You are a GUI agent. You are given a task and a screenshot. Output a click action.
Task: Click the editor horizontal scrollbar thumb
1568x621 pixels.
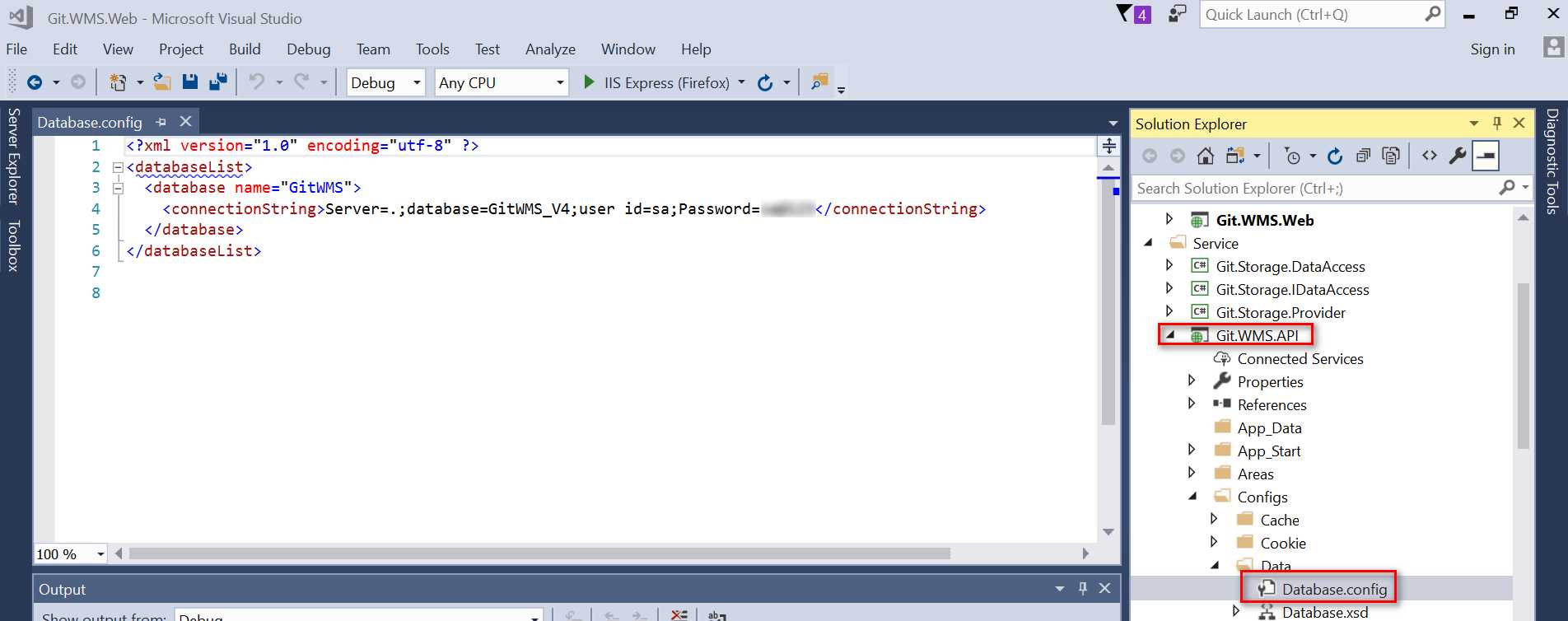coord(539,553)
